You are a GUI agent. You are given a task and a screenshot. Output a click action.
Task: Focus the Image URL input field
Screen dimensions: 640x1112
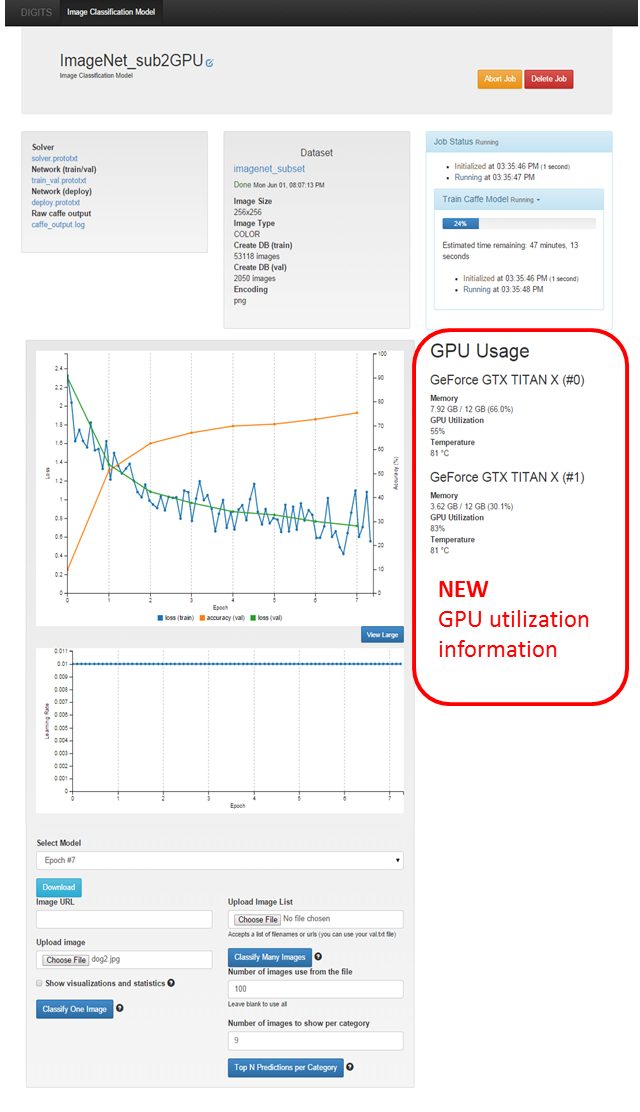[124, 919]
